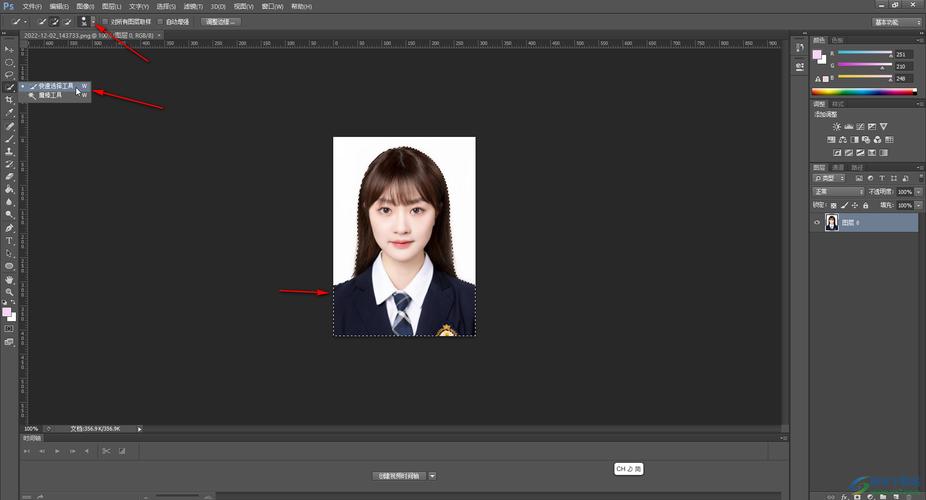926x500 pixels.
Task: Click 创建视频时间轴 button
Action: 399,476
